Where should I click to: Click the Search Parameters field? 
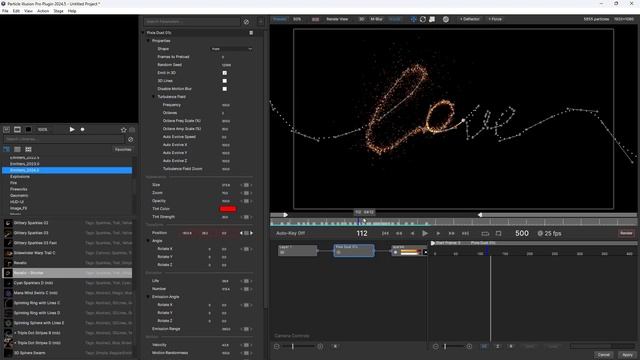tap(192, 22)
